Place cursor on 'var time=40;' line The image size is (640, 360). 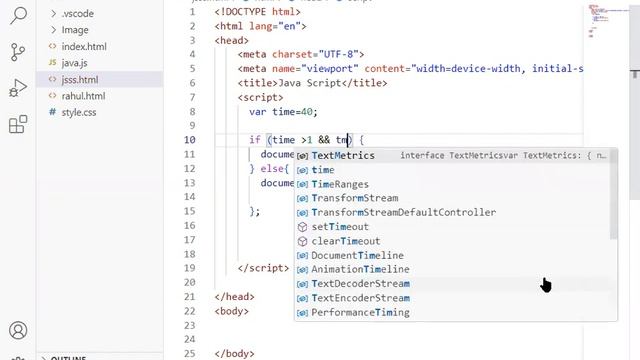tap(283, 111)
